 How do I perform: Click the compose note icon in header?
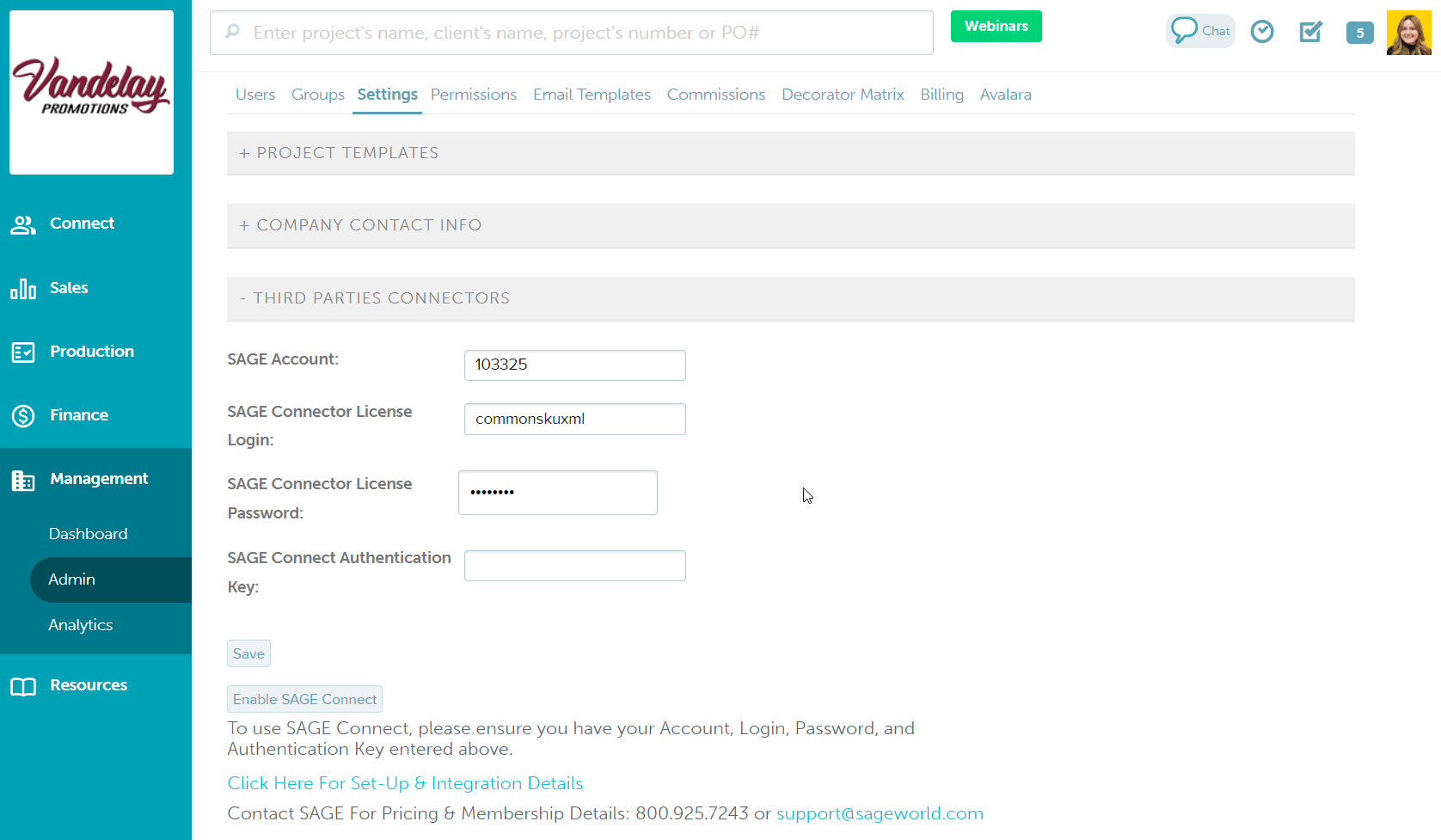1310,32
